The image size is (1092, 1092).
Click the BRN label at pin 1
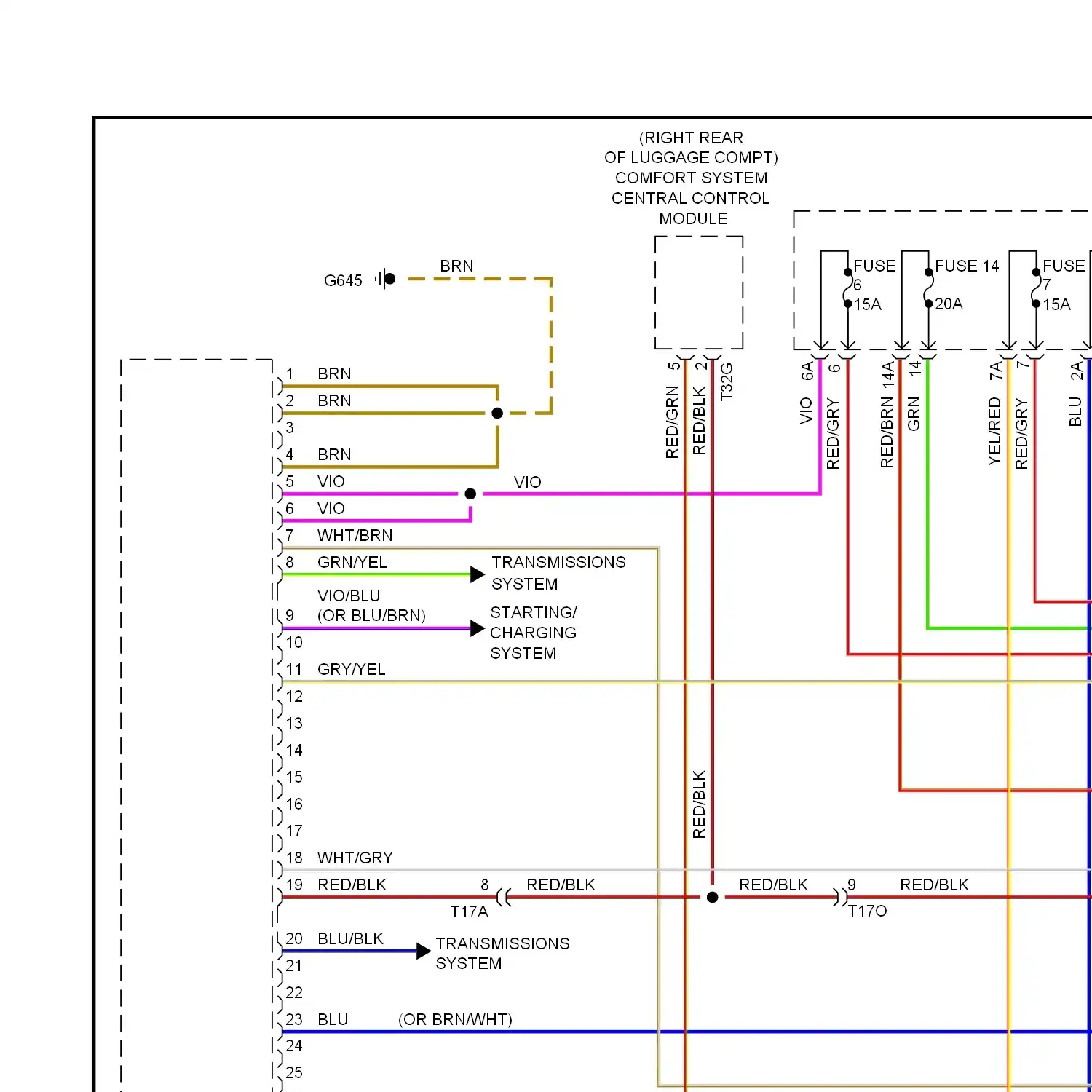(334, 373)
